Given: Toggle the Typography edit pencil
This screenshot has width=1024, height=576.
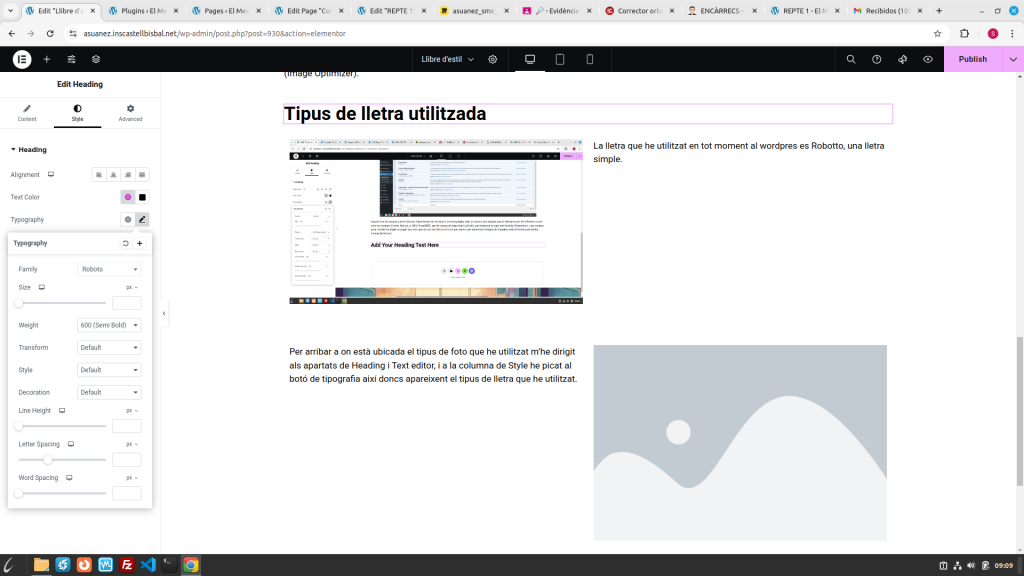Looking at the screenshot, I should [x=142, y=219].
